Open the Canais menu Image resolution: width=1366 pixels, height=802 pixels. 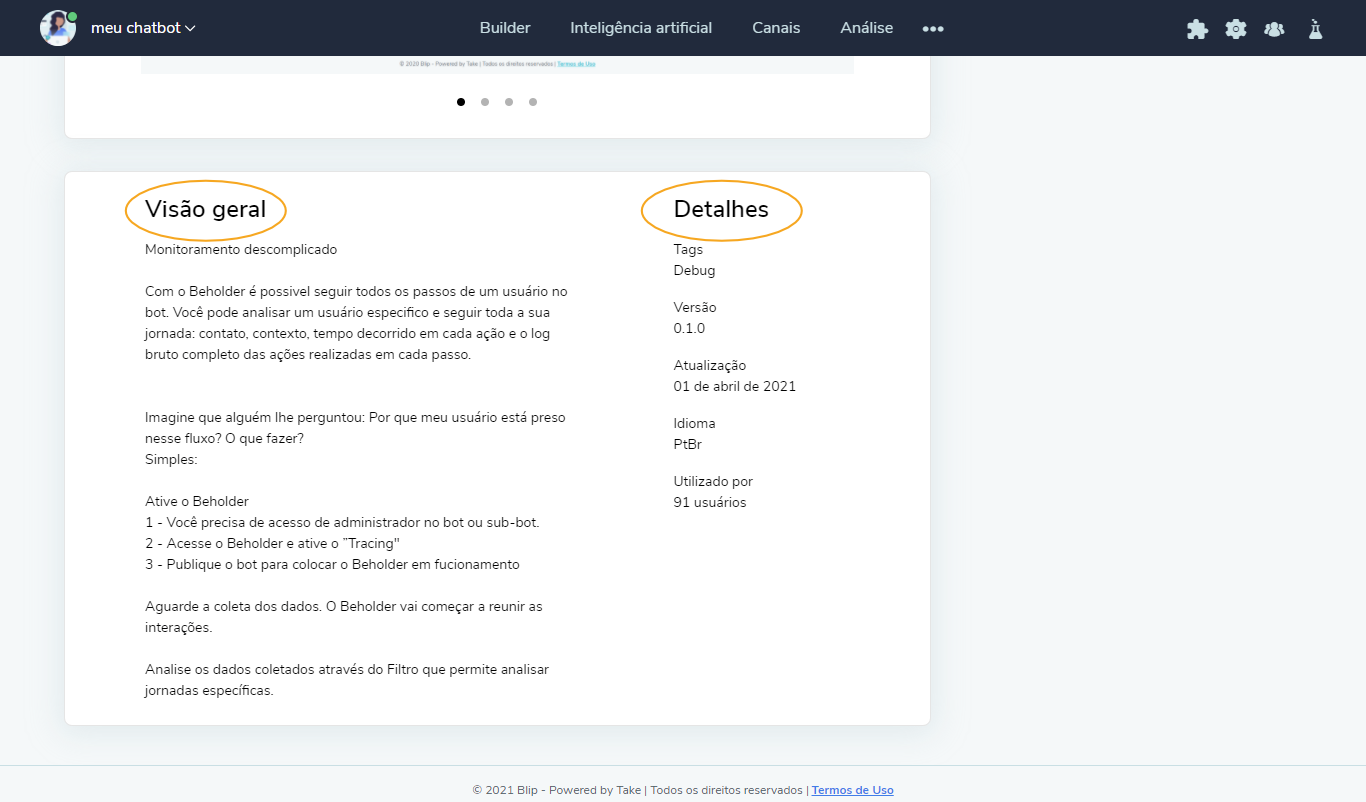tap(776, 28)
